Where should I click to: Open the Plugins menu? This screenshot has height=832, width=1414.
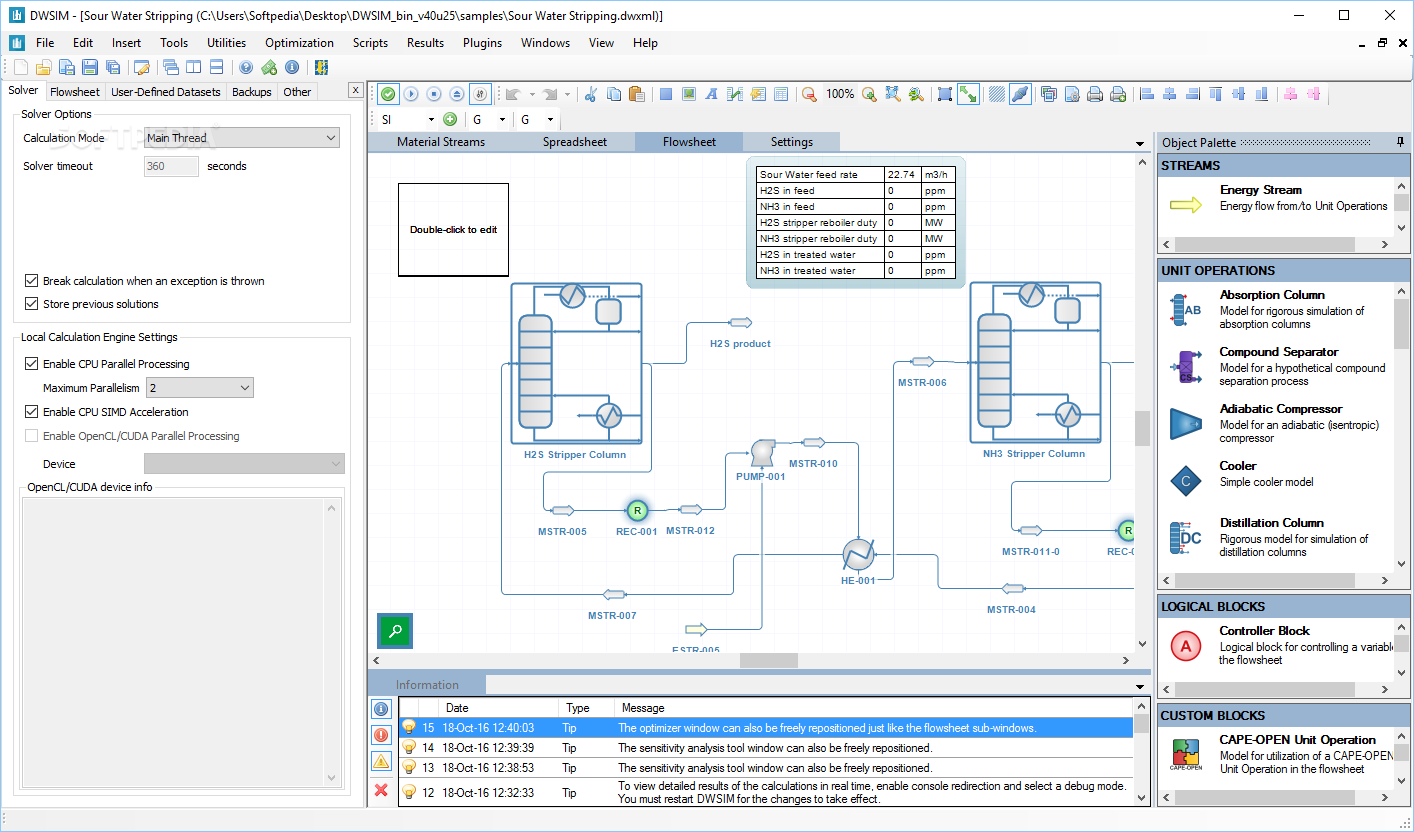[x=482, y=43]
